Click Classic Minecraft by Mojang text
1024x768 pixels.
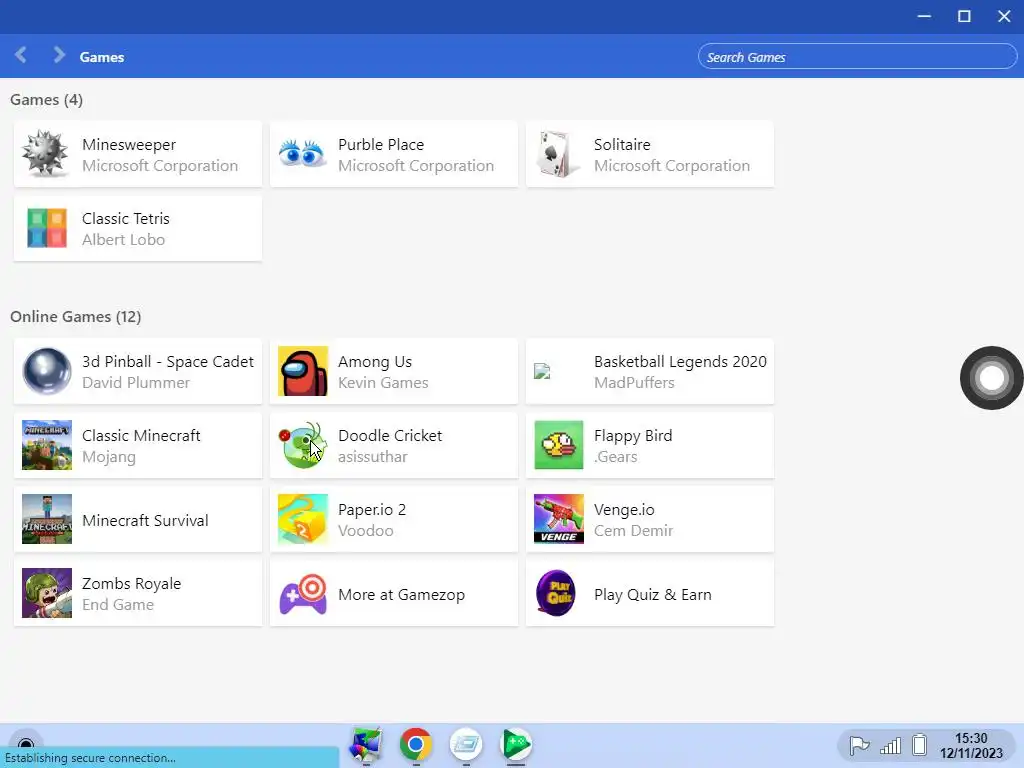click(x=141, y=446)
